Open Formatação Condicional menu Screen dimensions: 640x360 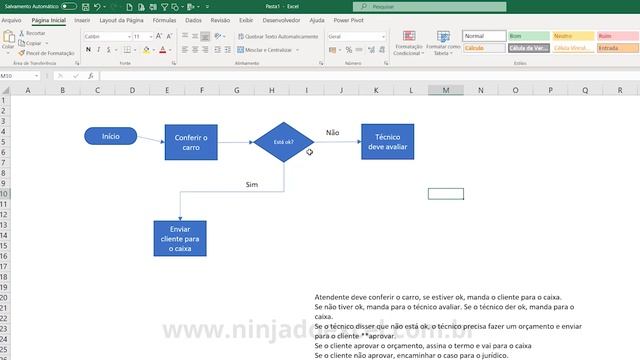point(409,43)
